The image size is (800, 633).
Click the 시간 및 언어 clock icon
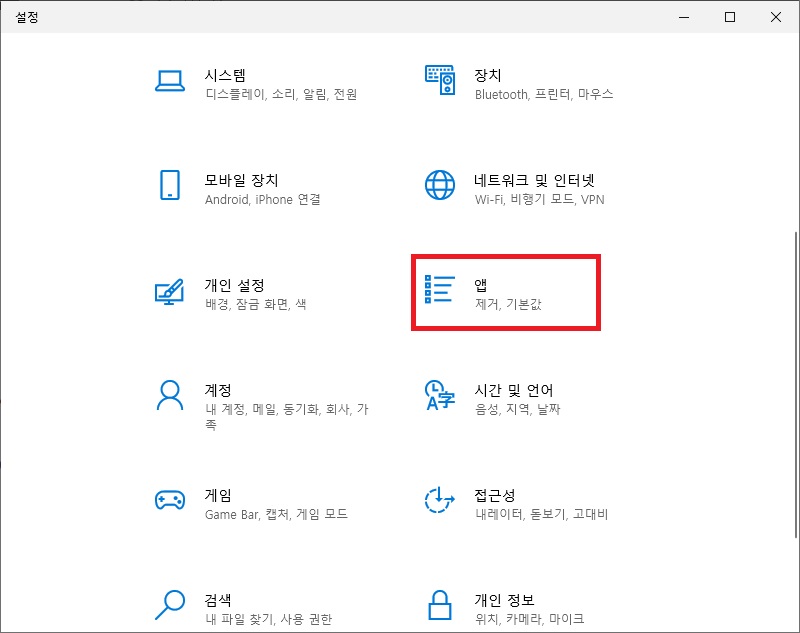pos(440,395)
